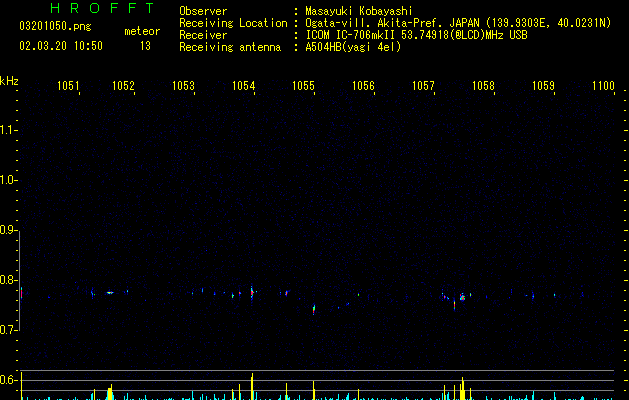Click the Observer label

(x=203, y=11)
